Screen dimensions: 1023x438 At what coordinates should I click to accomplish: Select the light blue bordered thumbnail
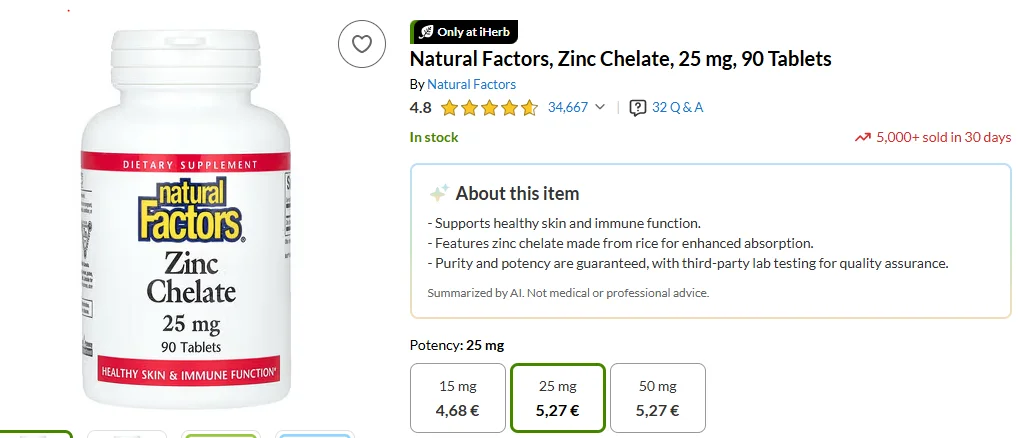coord(313,434)
